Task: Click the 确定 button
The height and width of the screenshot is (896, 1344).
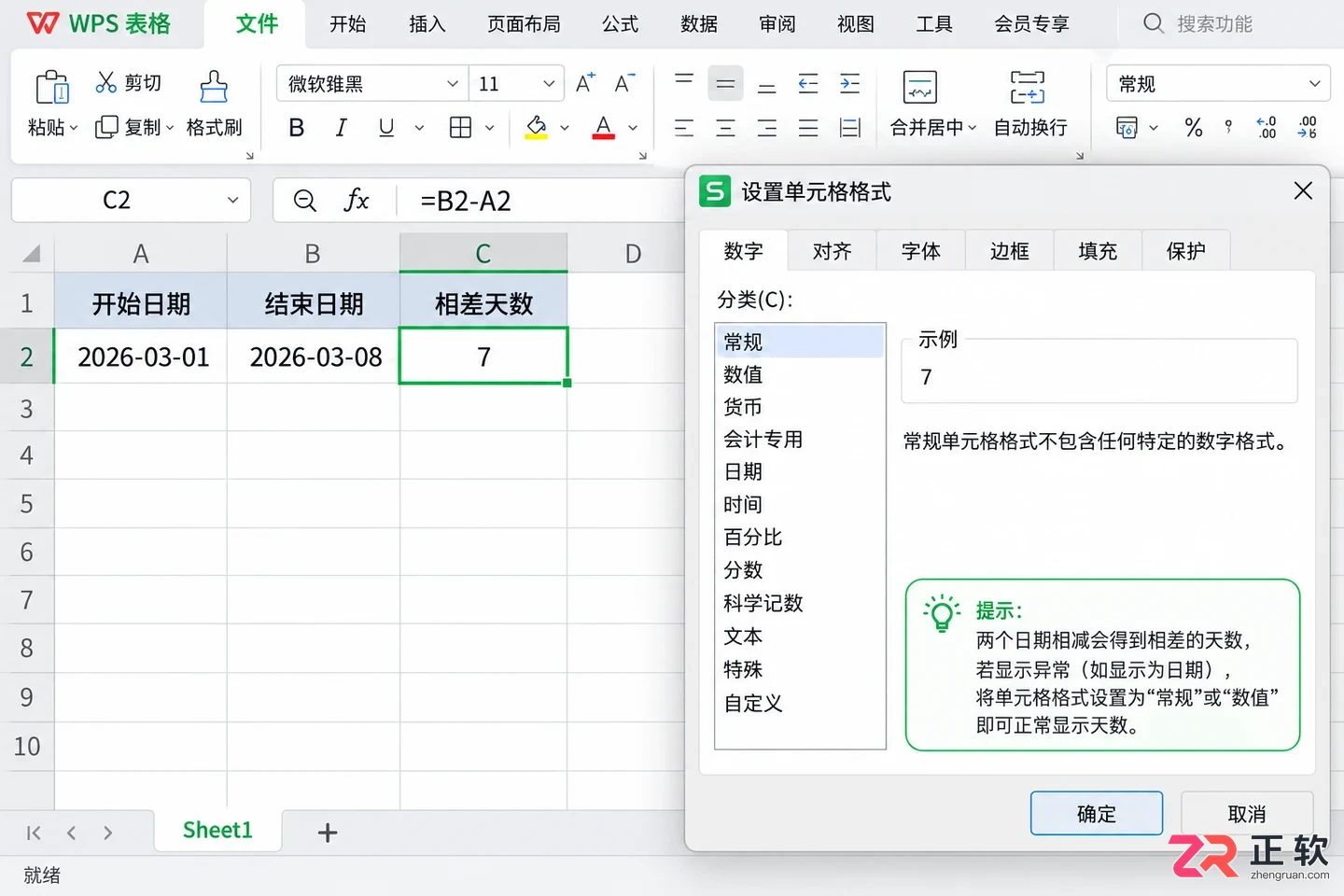Action: point(1097,813)
